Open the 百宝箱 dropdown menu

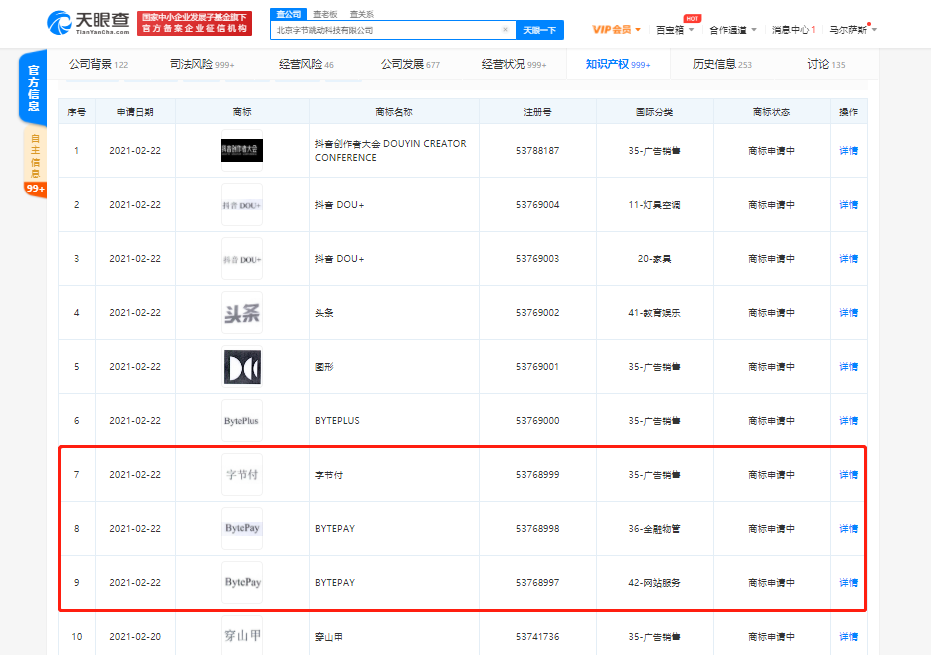[x=674, y=30]
